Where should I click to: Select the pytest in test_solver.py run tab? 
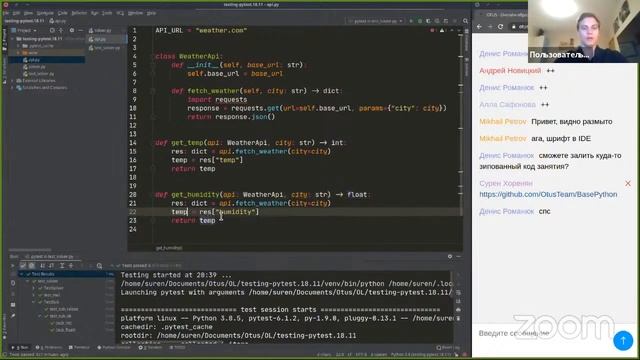point(50,257)
